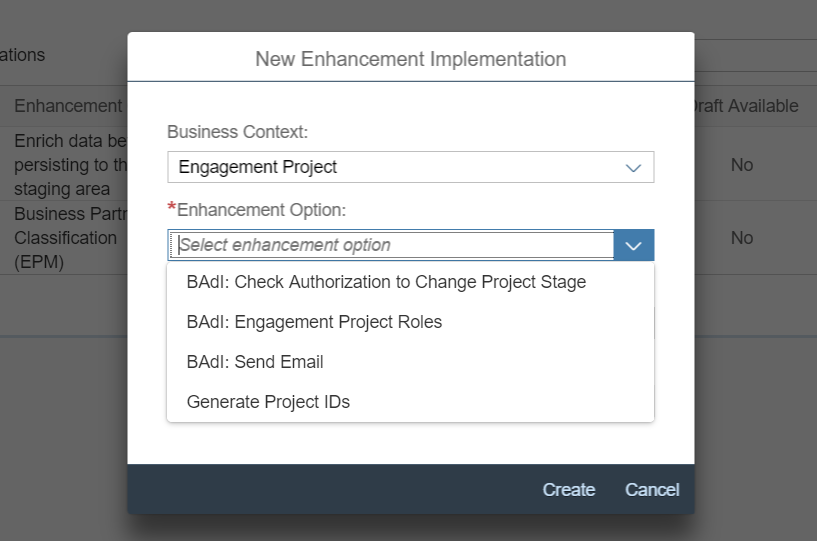Select BAdI: Check Authorization to Change Project Stage
The image size is (817, 541).
pos(386,282)
